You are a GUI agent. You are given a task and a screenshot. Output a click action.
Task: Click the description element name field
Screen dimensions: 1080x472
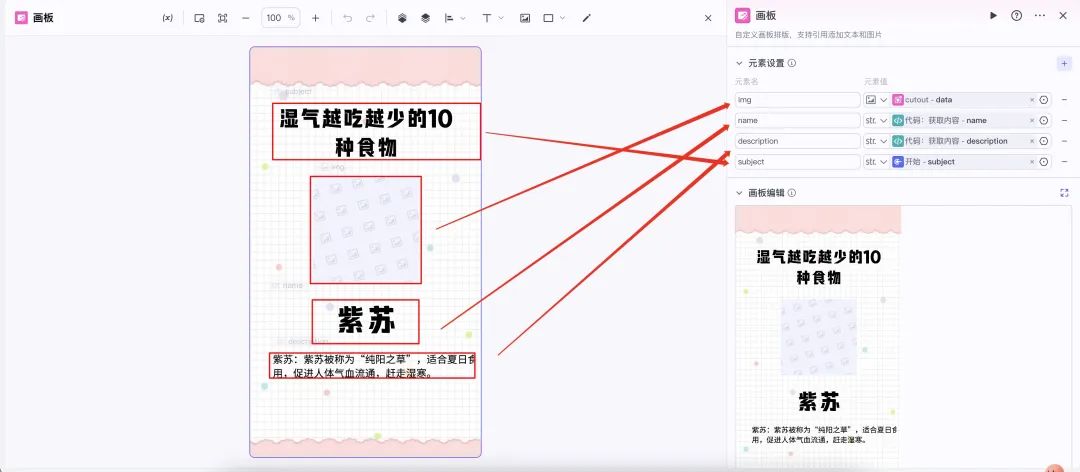[x=798, y=141]
